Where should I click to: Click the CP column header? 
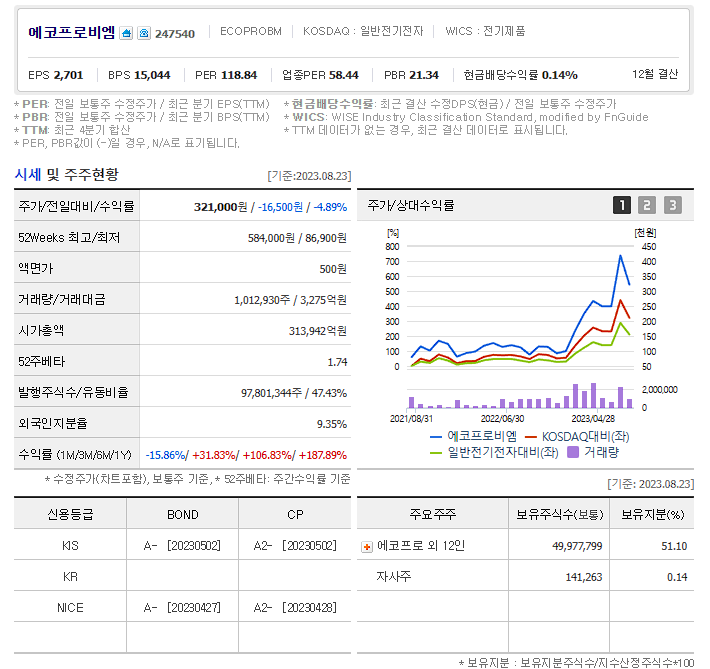tap(295, 515)
